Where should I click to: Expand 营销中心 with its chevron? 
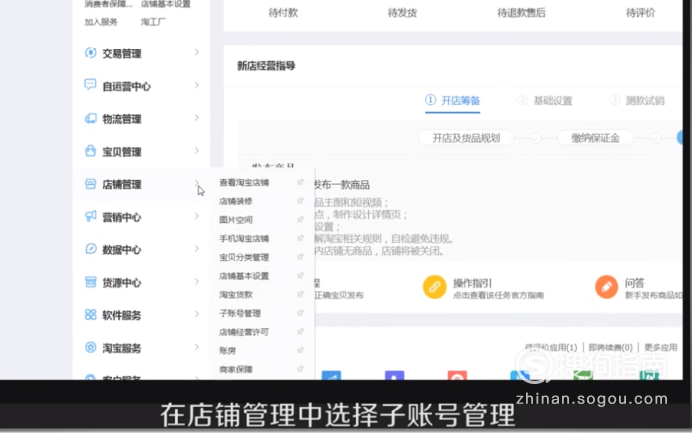pos(197,216)
